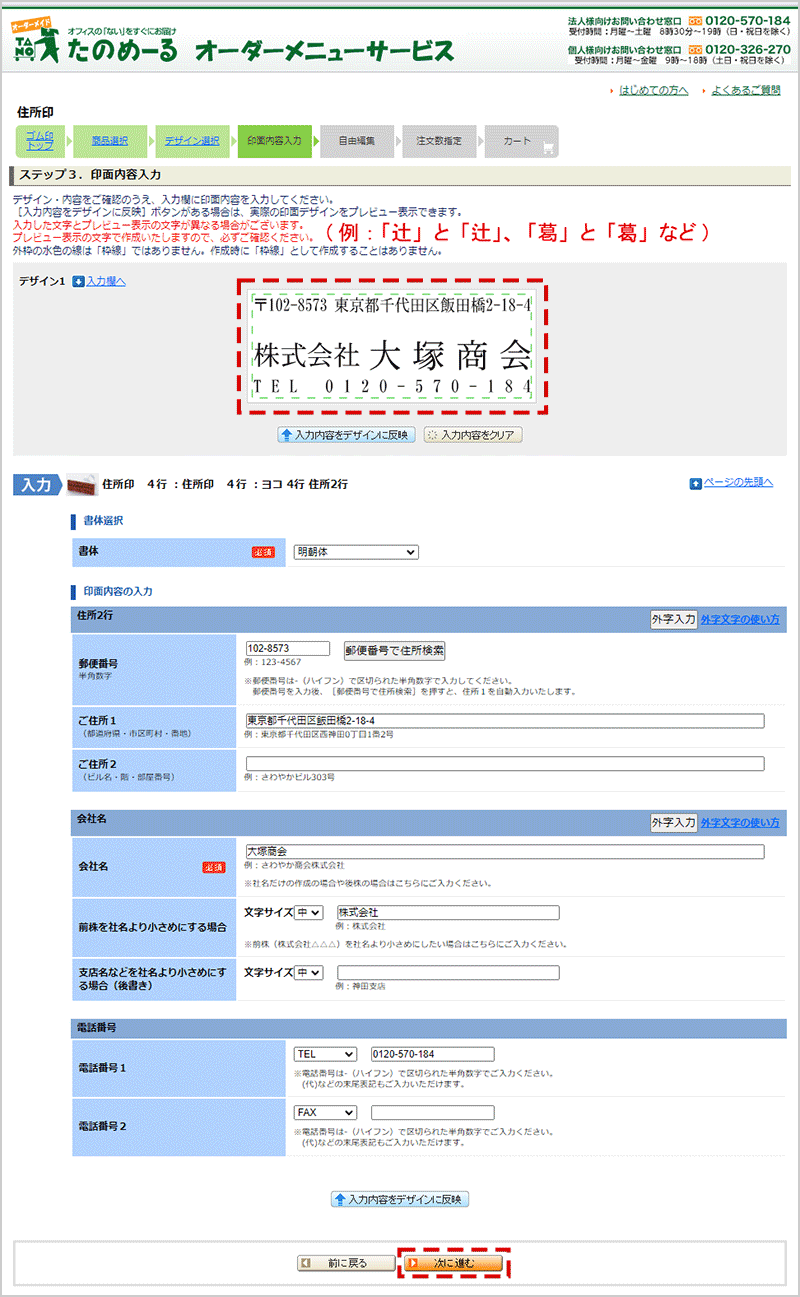Open the FAX dropdown for 電話番号2
800x1297 pixels.
325,1113
